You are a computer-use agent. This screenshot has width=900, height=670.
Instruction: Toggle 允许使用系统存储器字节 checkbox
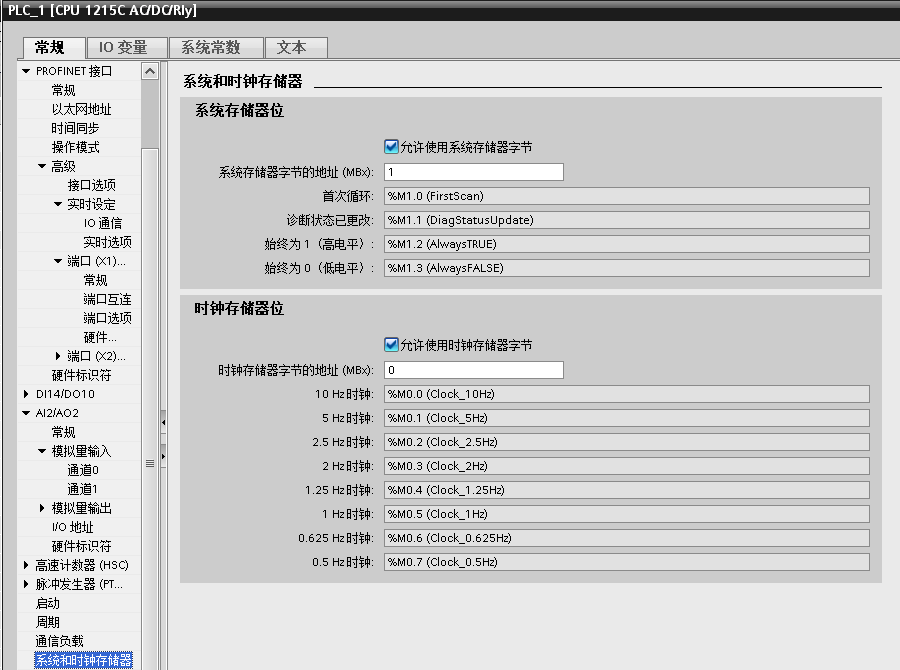pyautogui.click(x=391, y=147)
